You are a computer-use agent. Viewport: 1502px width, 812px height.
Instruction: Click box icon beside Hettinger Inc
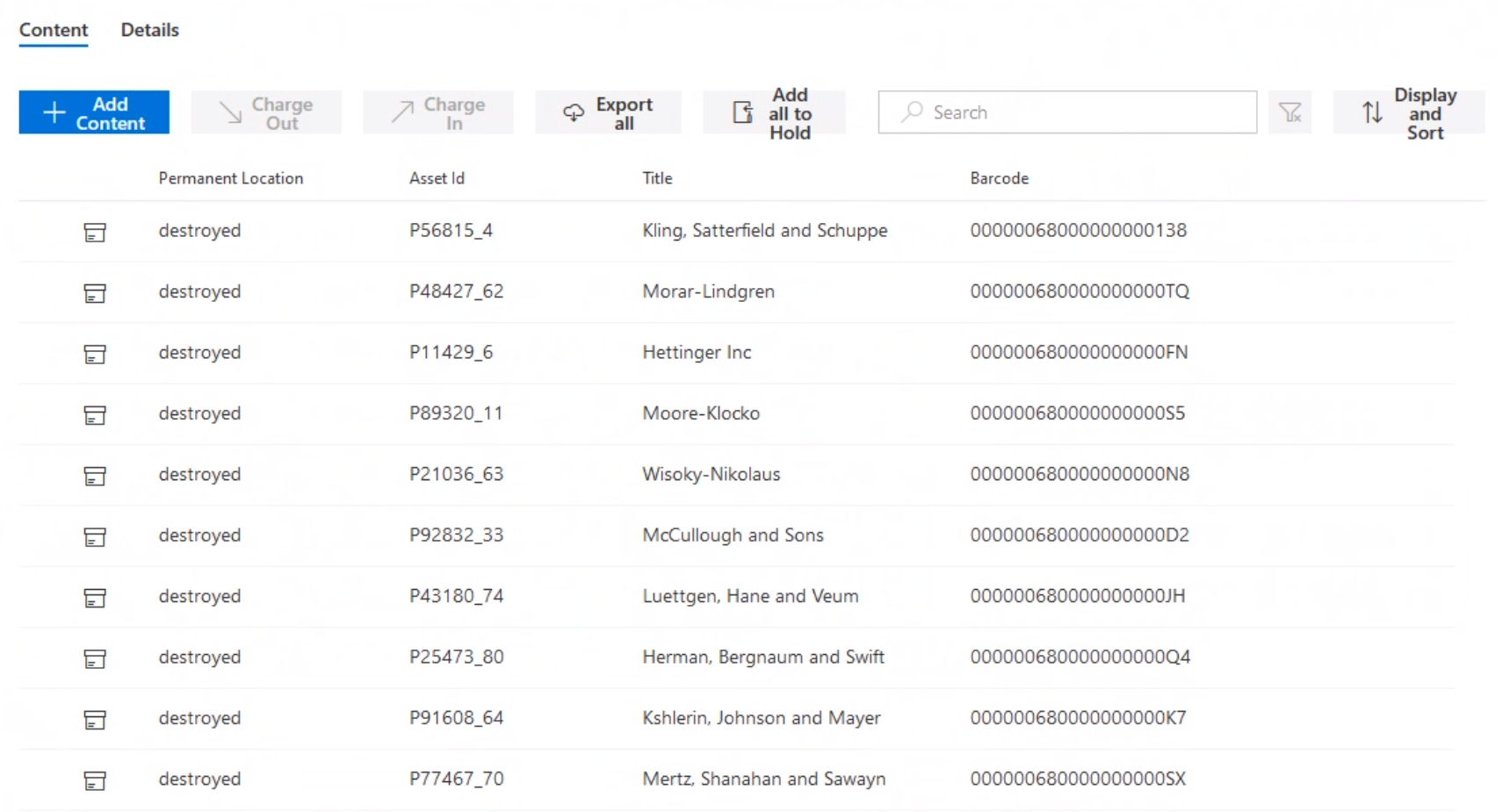pos(95,354)
